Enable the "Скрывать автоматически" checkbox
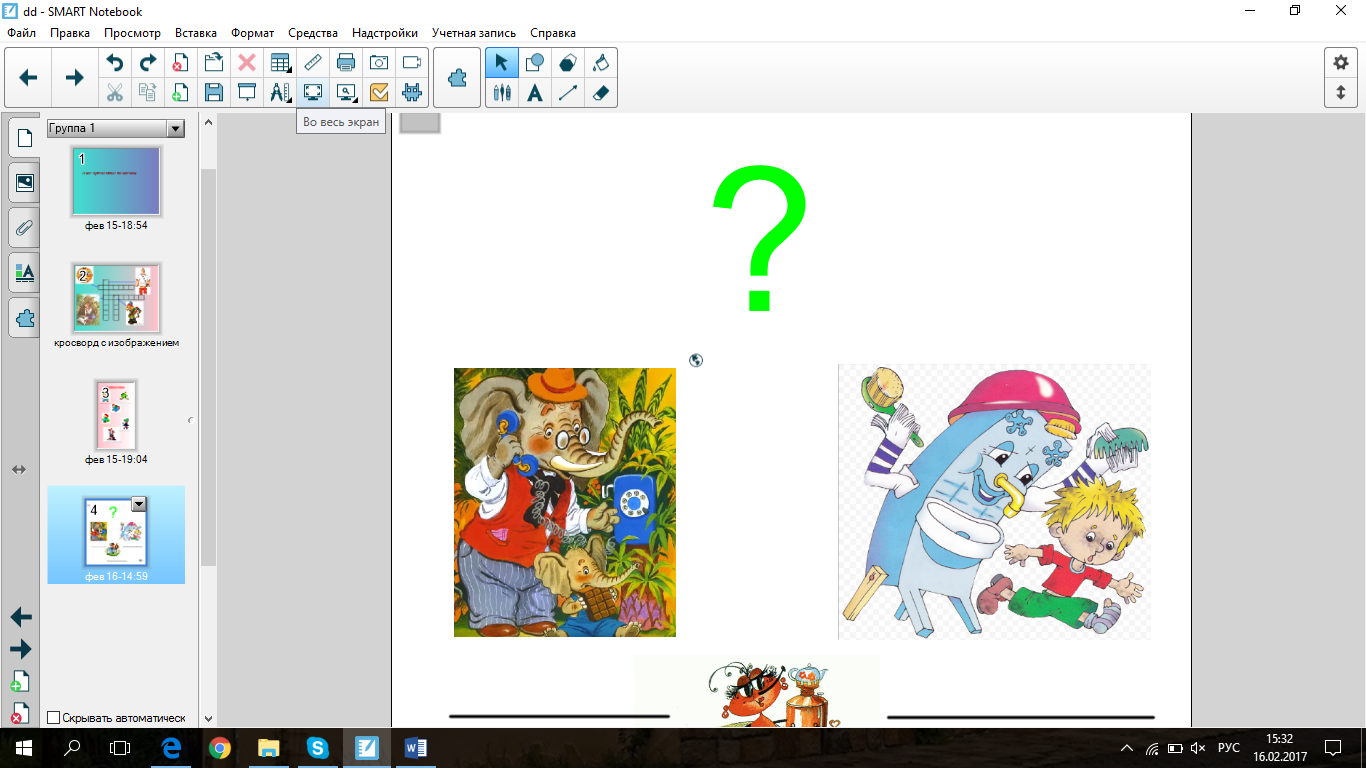 [x=54, y=717]
